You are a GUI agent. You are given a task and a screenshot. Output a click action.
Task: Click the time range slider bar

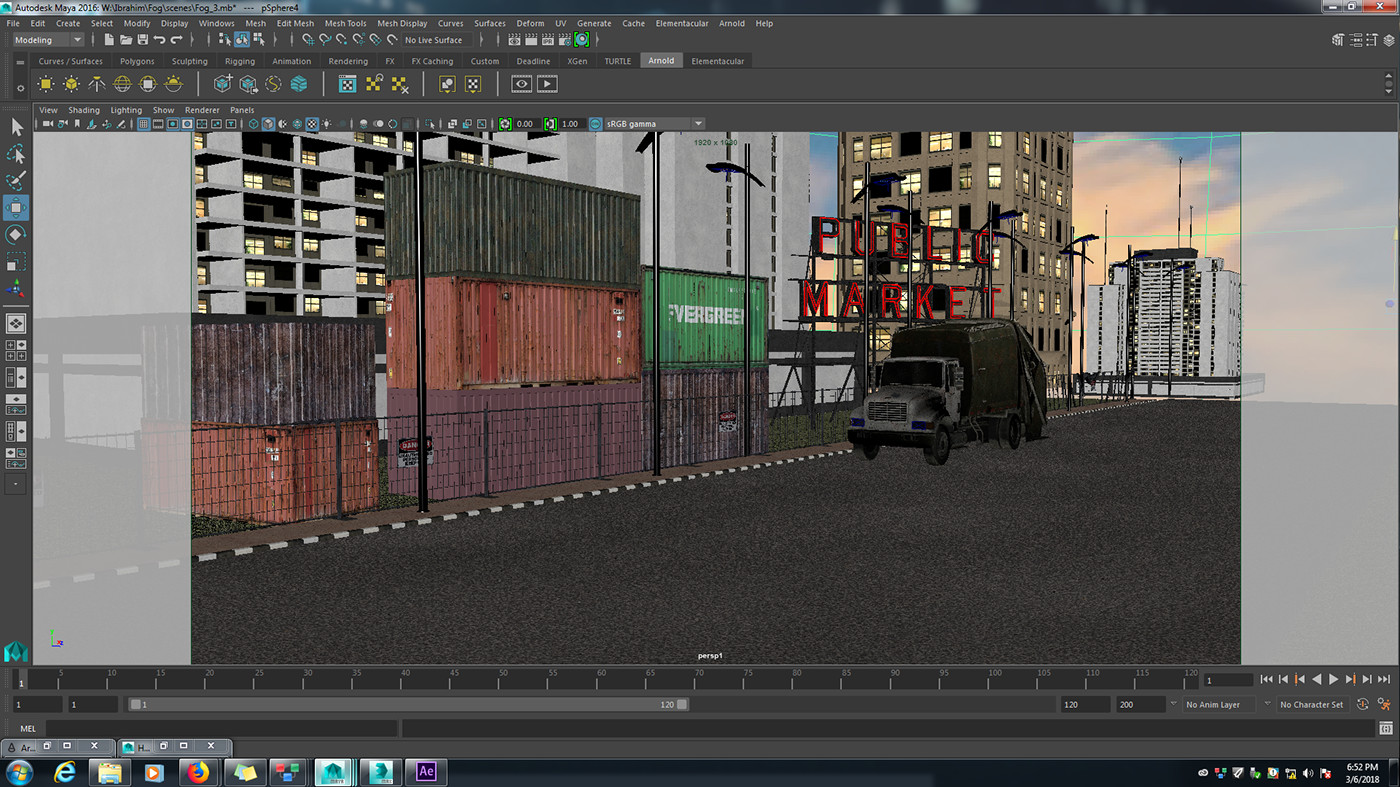(x=408, y=705)
